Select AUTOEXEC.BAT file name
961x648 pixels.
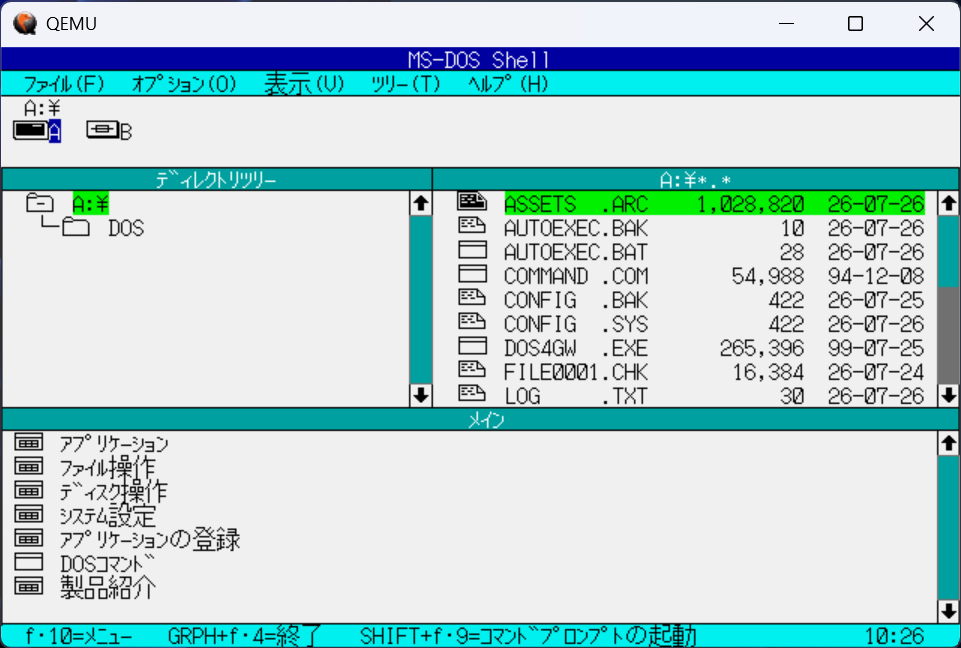pyautogui.click(x=576, y=252)
